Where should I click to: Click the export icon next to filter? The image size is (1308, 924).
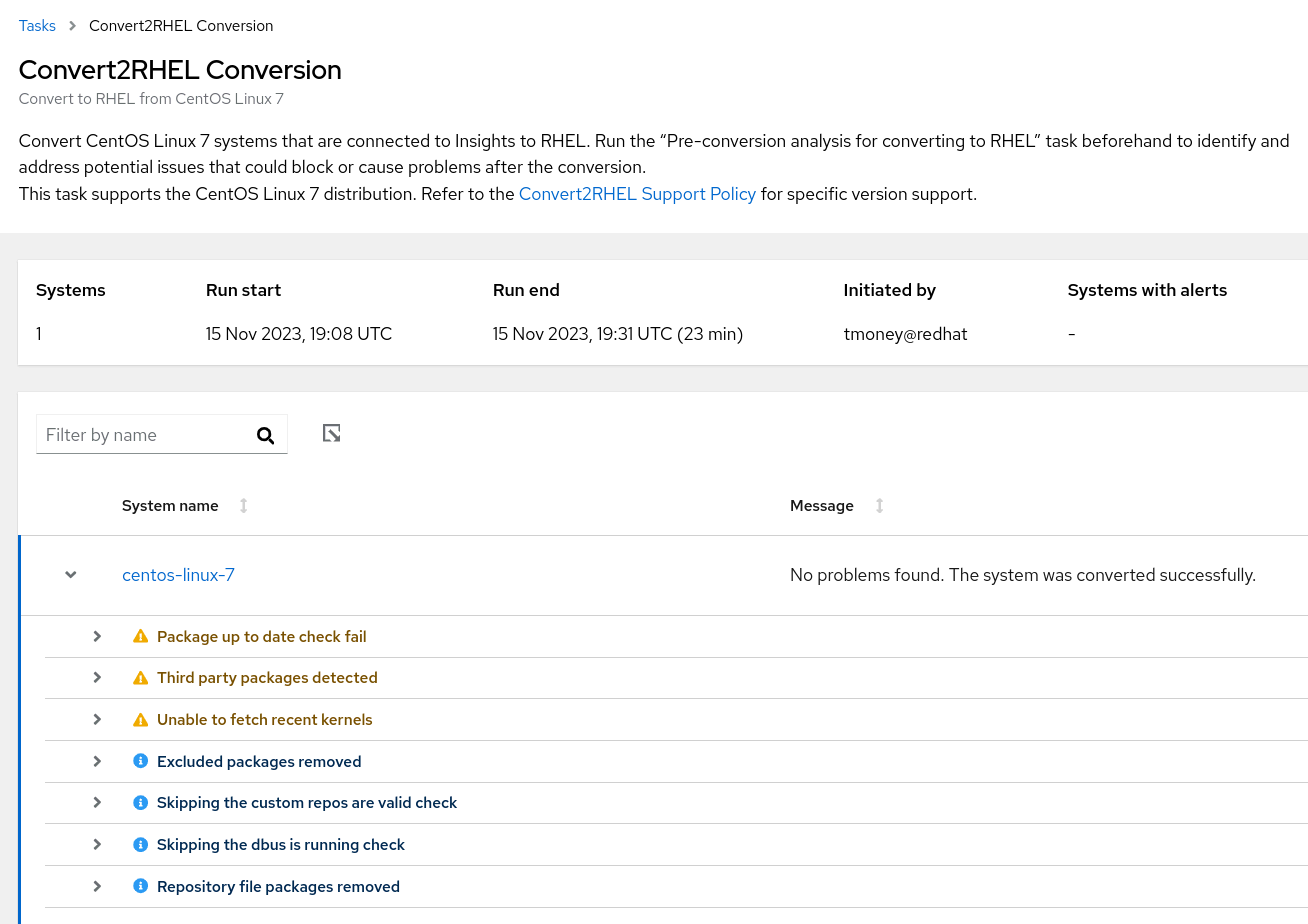click(332, 433)
